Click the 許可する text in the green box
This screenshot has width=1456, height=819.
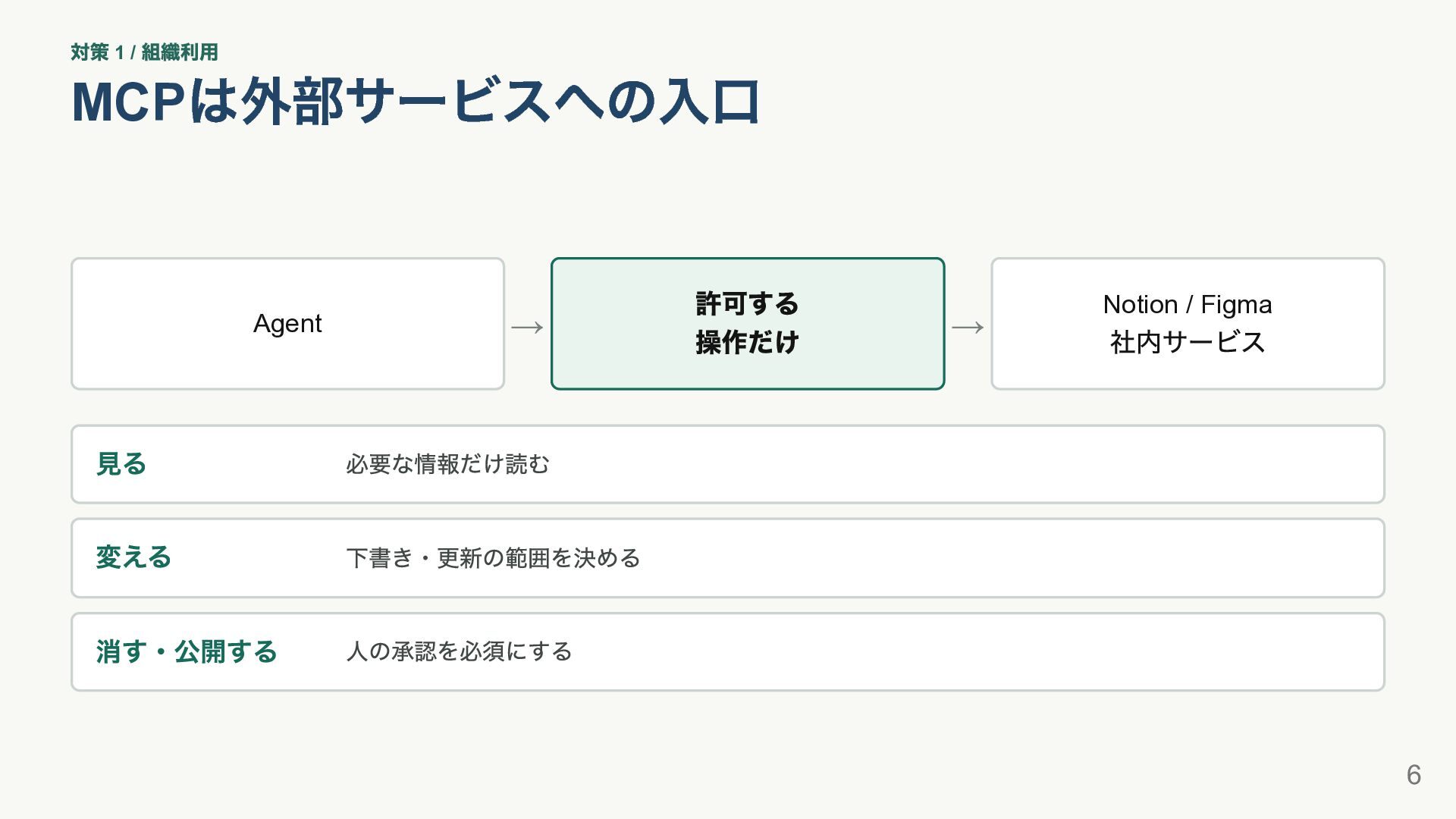748,304
